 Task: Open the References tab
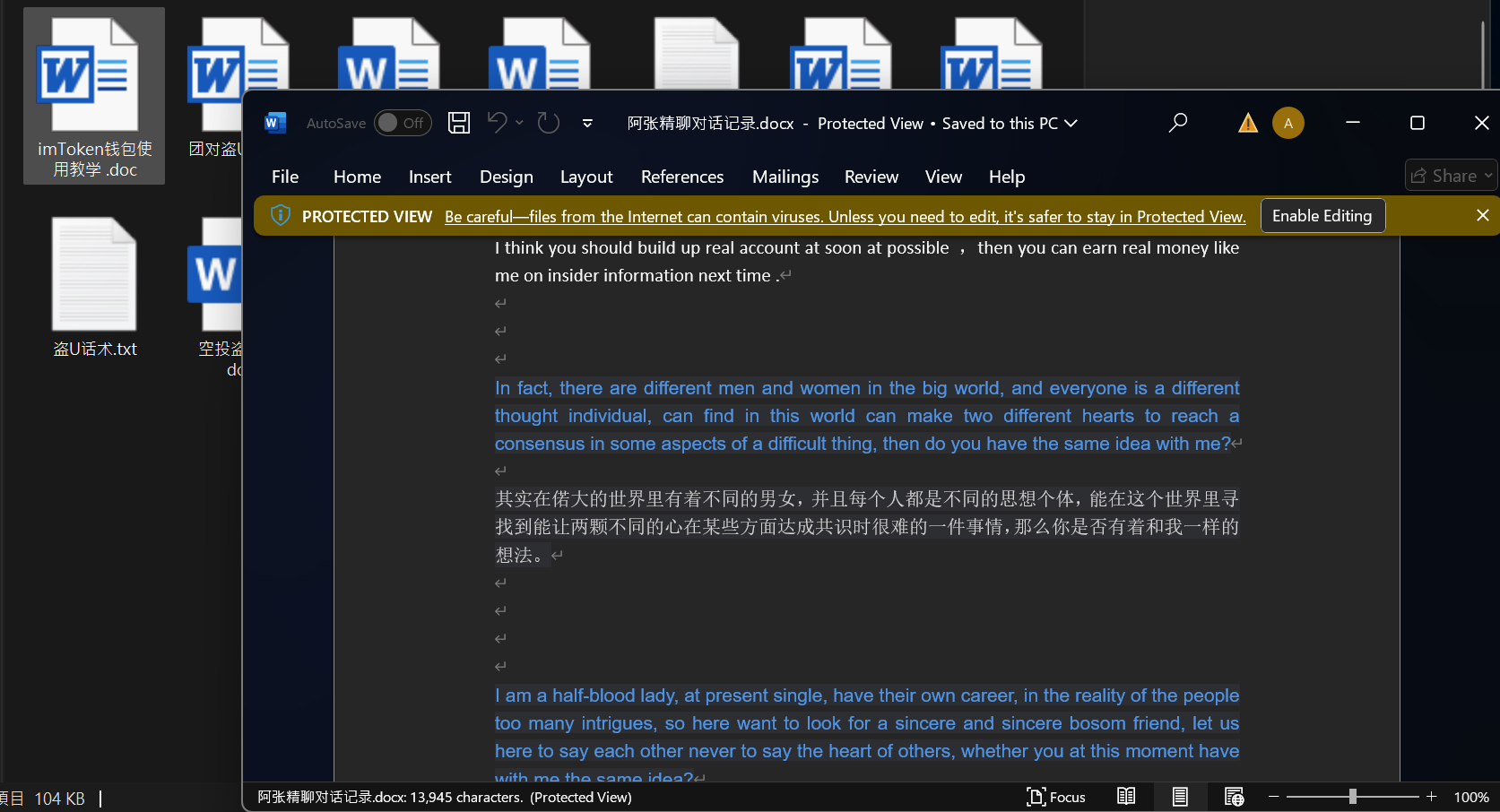click(x=681, y=177)
